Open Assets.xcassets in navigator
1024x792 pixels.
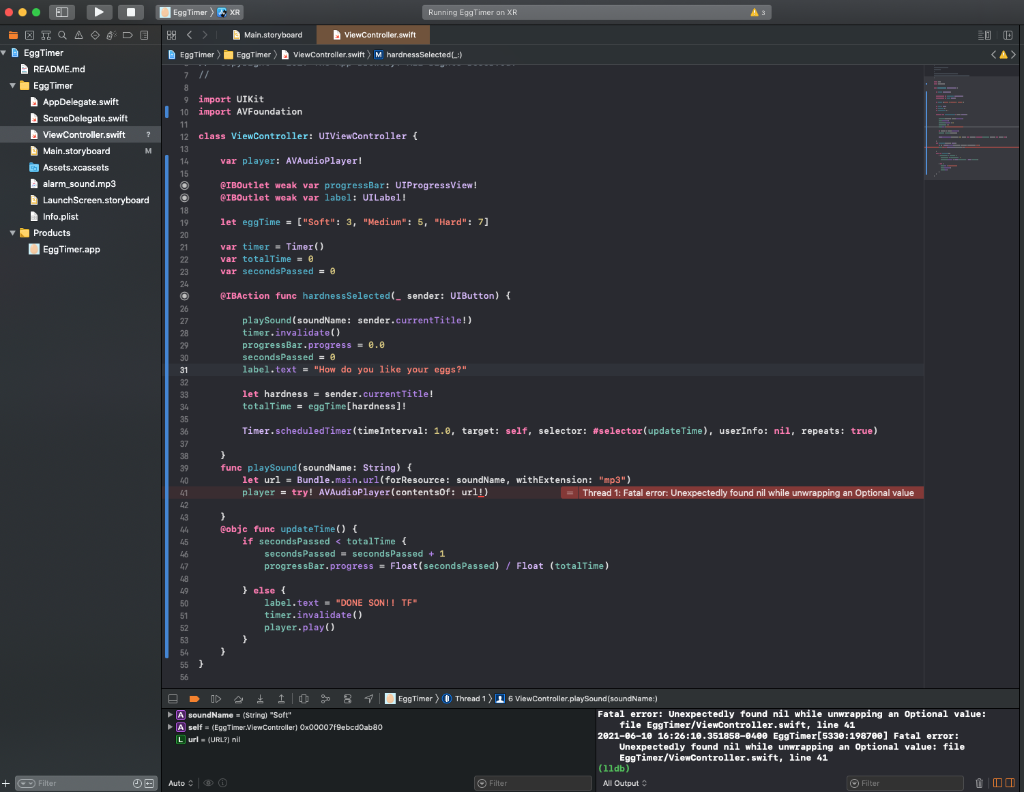click(x=69, y=168)
